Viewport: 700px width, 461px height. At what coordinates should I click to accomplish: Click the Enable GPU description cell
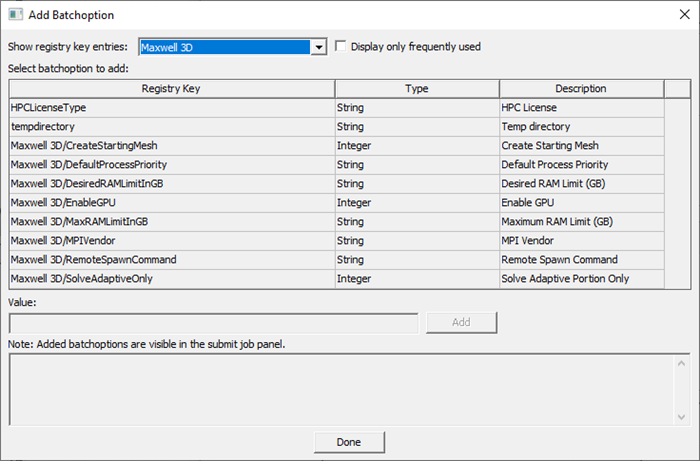click(x=582, y=203)
